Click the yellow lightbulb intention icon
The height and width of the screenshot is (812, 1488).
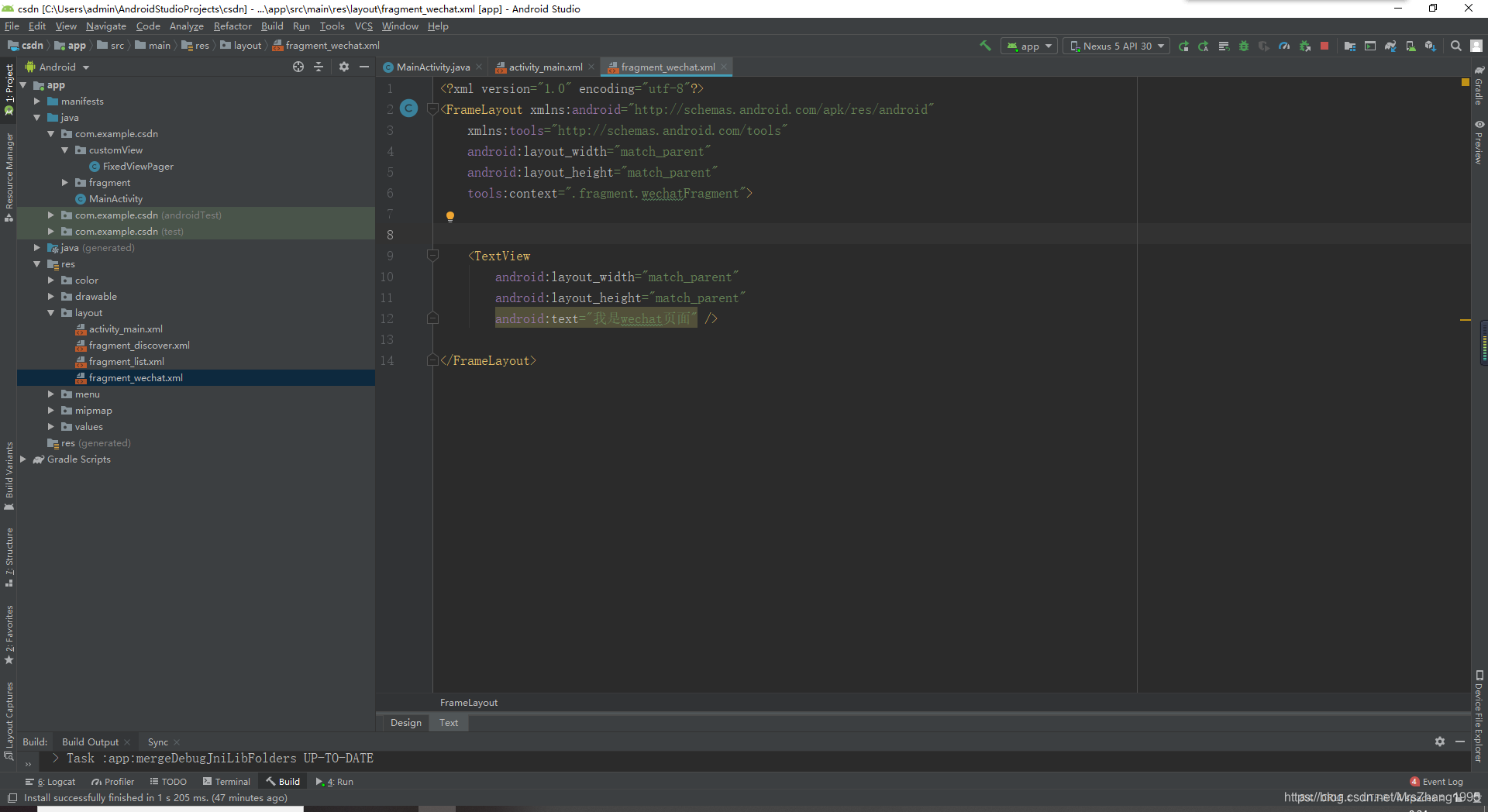450,217
